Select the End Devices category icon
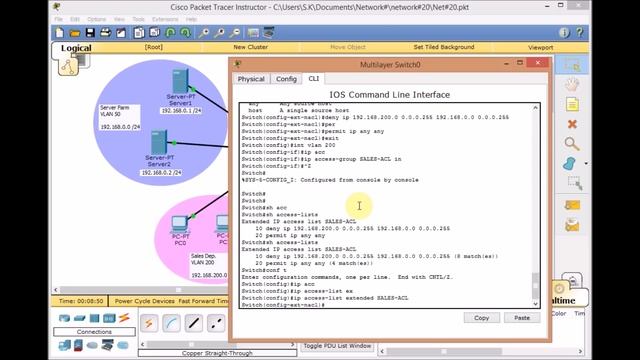The image size is (640, 360). [x=64, y=345]
